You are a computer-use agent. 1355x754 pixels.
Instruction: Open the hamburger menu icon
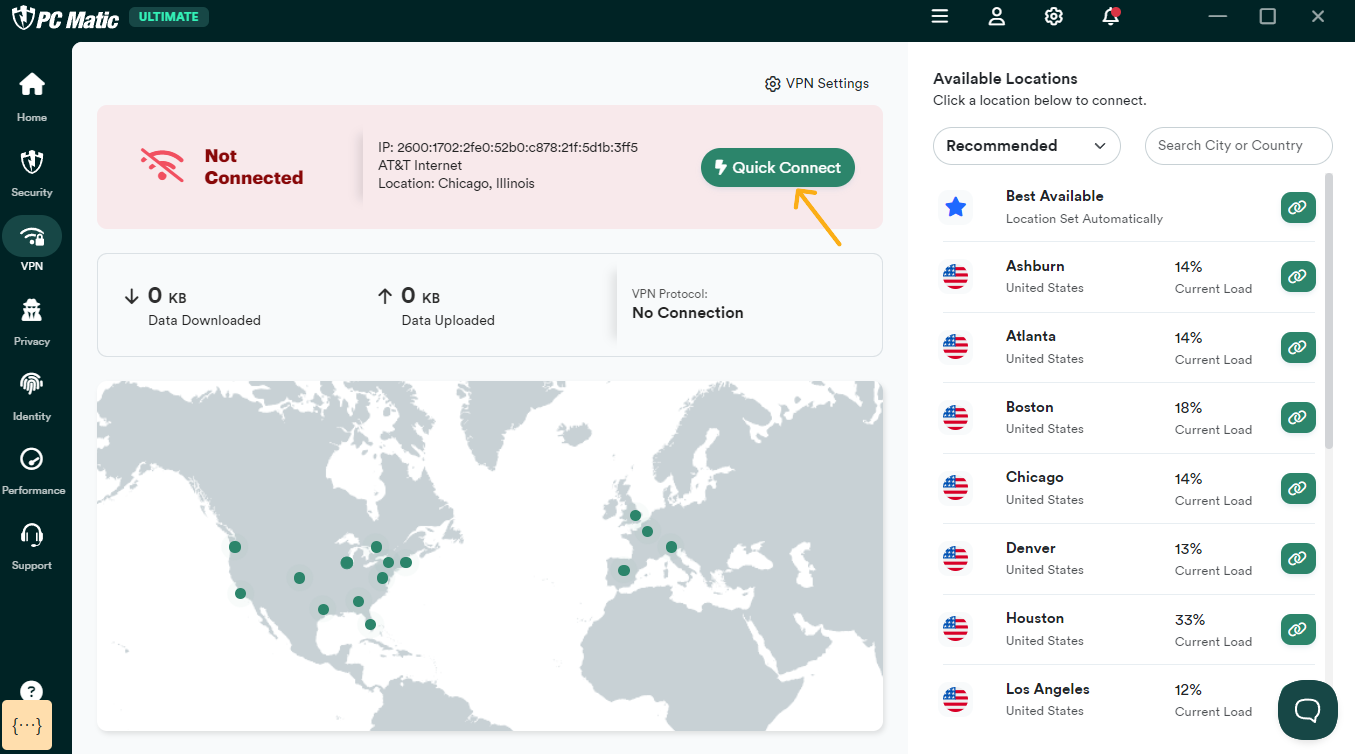tap(939, 17)
